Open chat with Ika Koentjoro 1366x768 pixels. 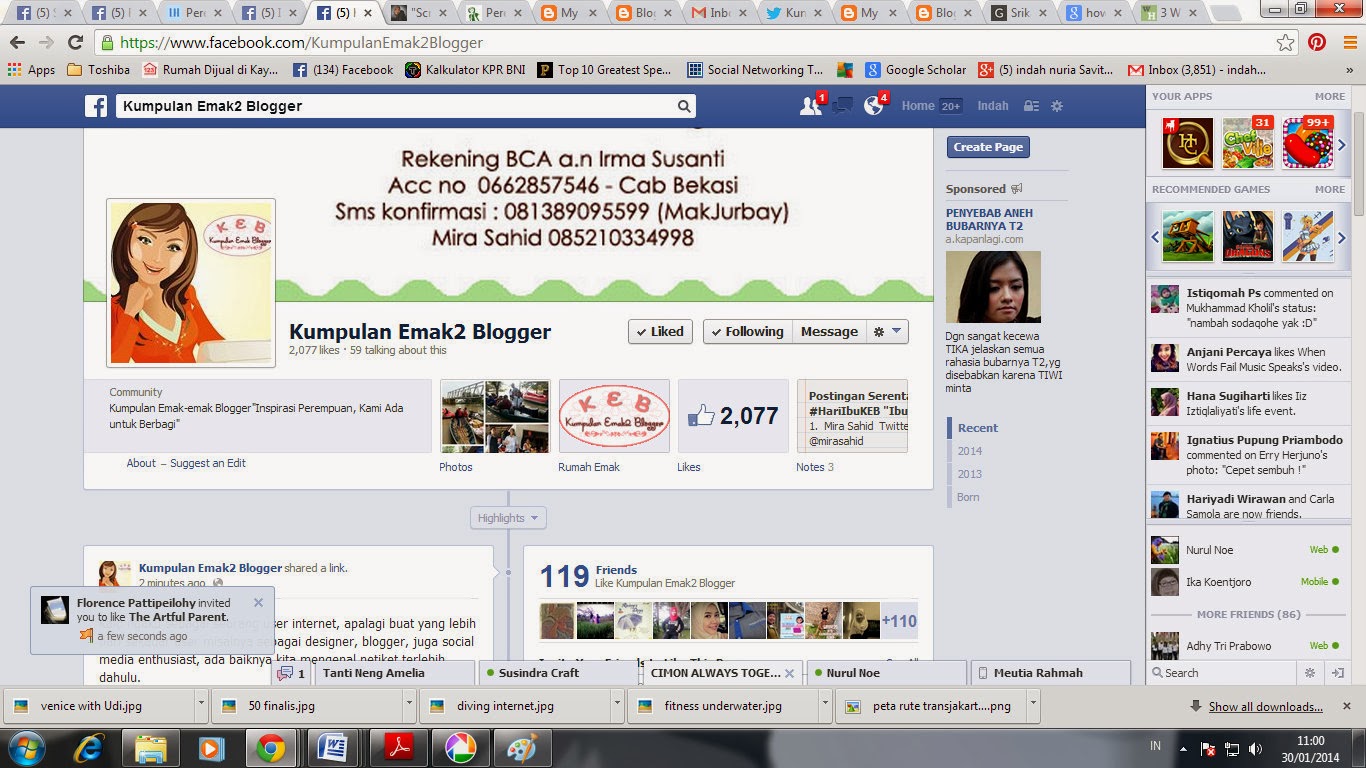[1246, 582]
